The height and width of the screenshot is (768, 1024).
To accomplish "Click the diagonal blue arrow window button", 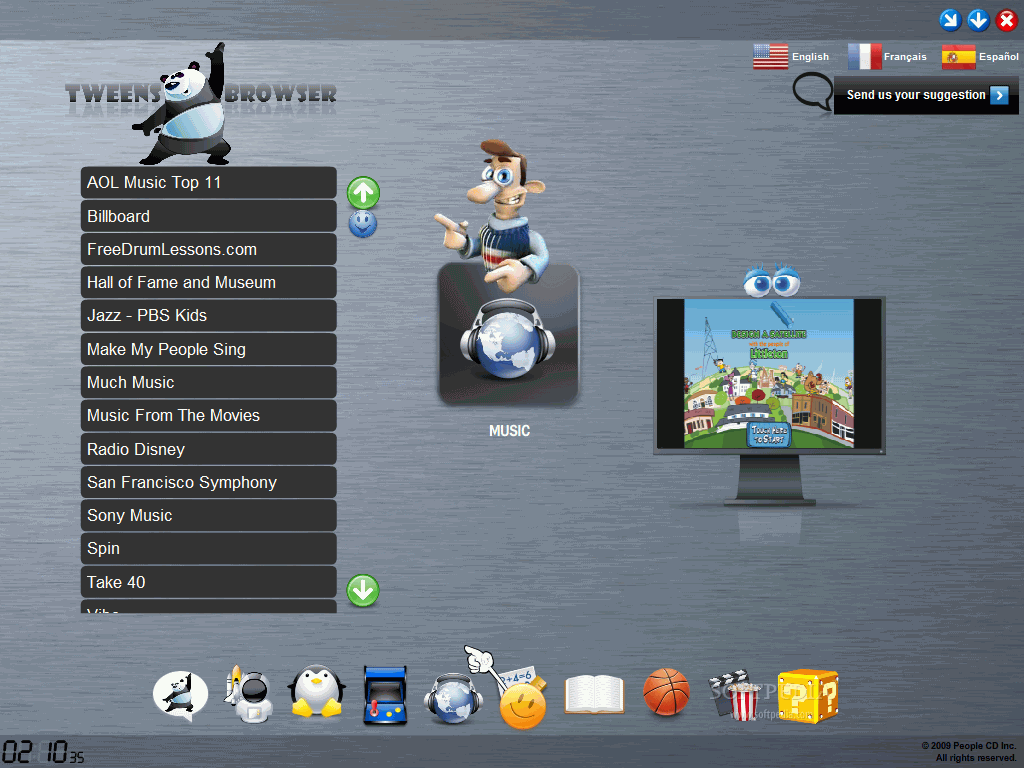I will pos(950,20).
